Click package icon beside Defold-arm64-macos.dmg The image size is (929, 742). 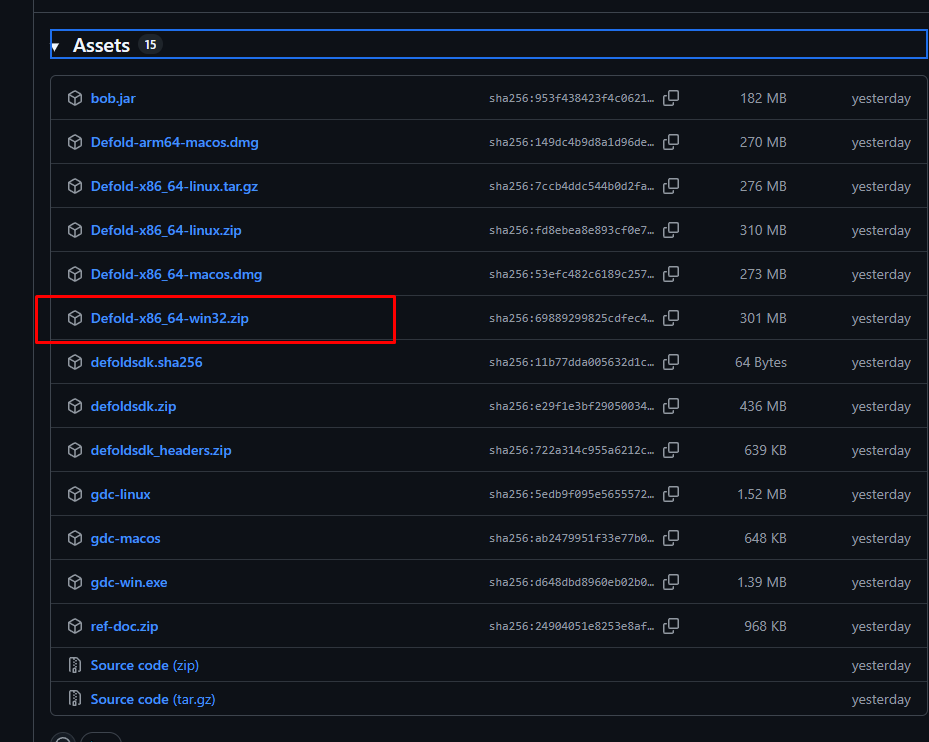(75, 142)
